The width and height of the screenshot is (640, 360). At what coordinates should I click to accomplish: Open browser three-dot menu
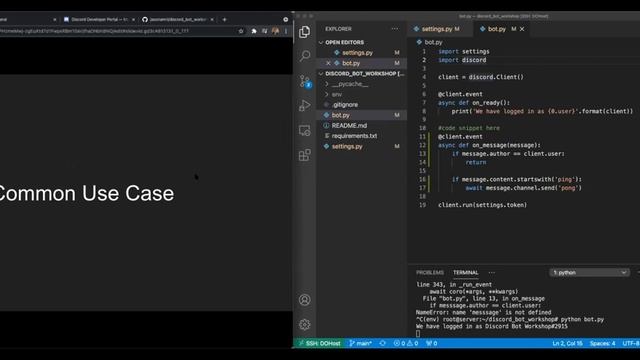pyautogui.click(x=286, y=31)
